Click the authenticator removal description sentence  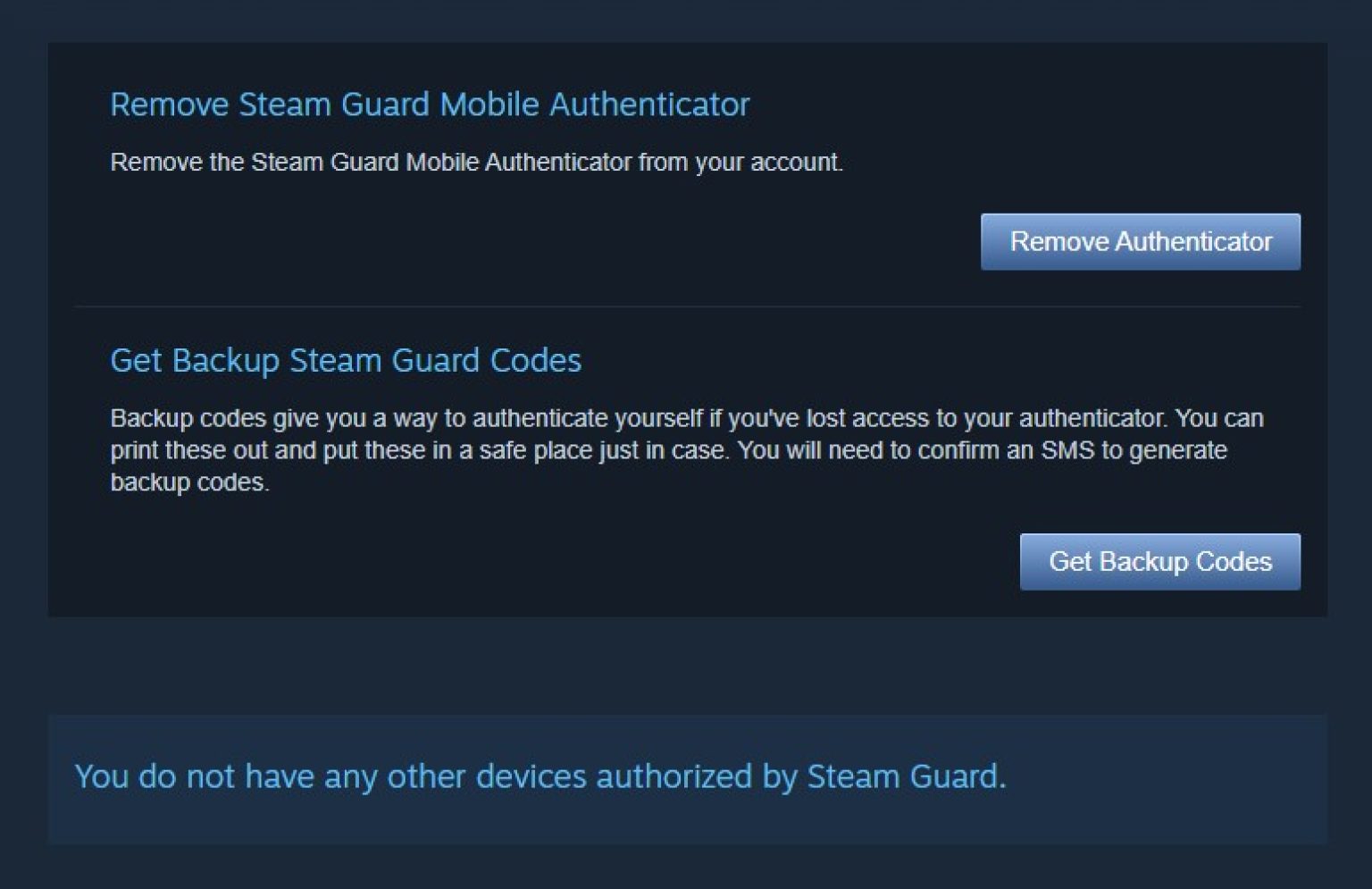pos(478,163)
